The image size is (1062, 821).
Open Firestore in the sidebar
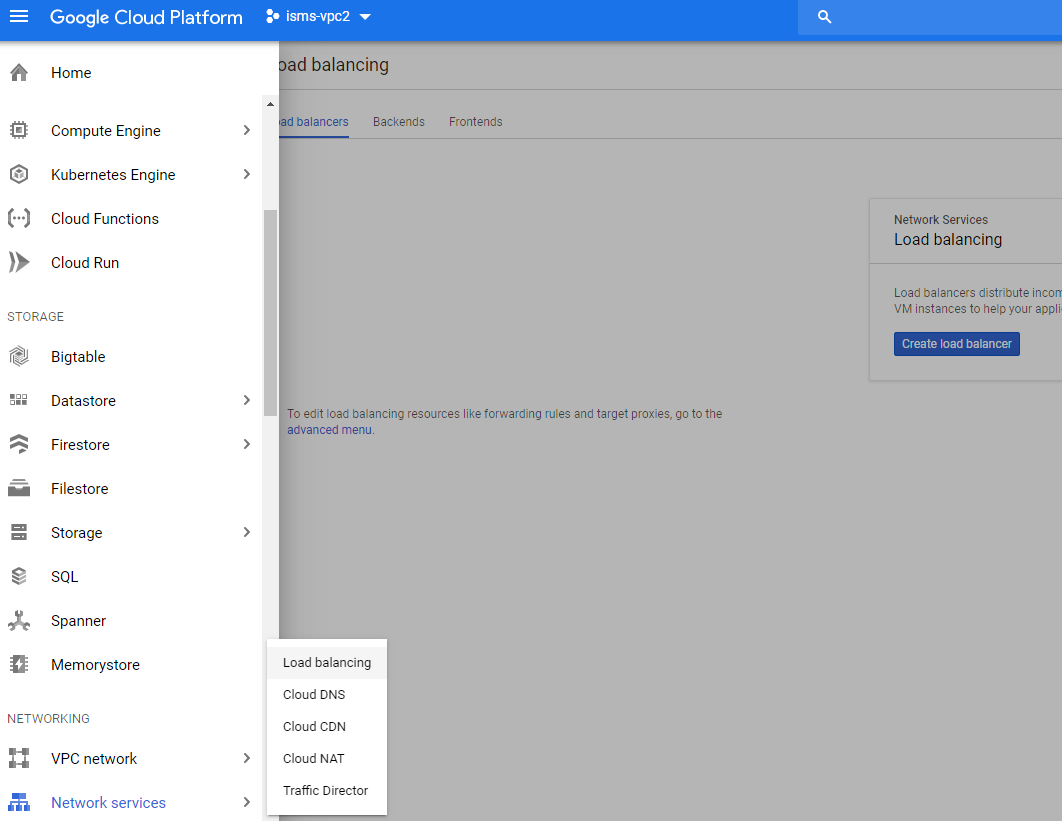[81, 444]
